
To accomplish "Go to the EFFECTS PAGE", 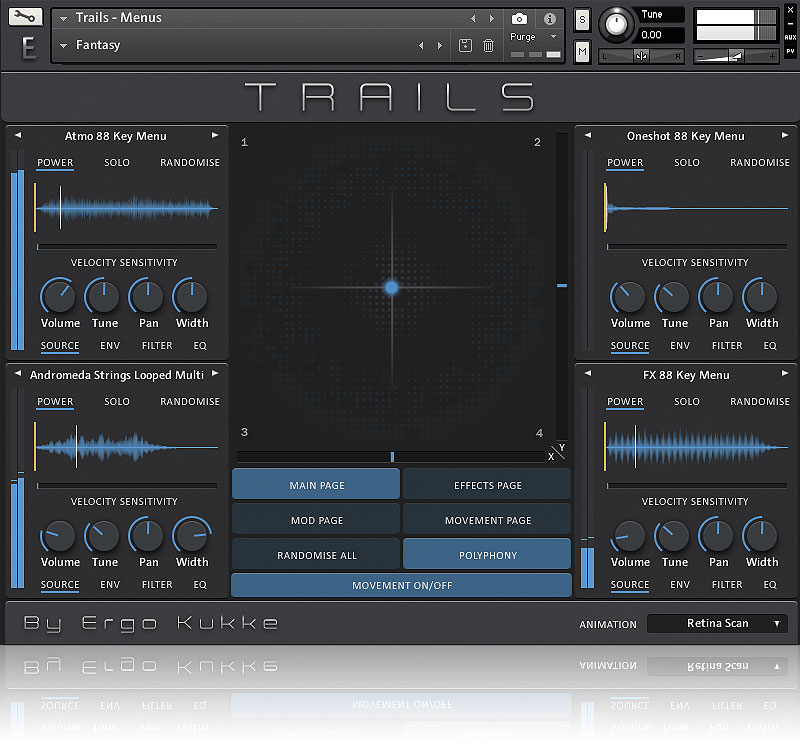I will pos(487,485).
